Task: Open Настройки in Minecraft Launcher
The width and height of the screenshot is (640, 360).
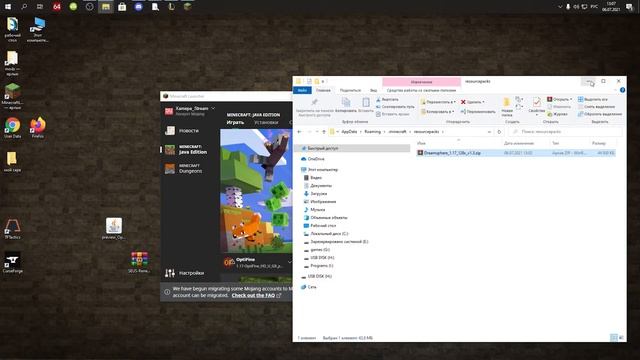Action: tap(184, 273)
